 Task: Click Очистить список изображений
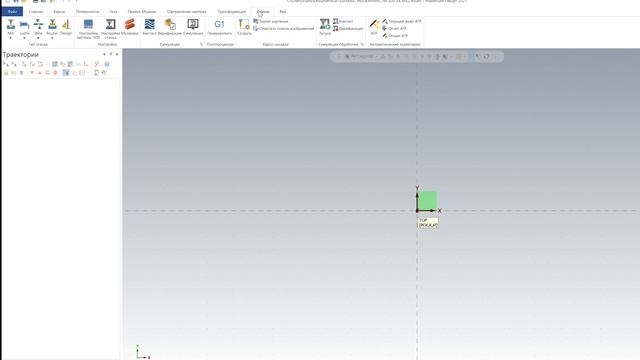click(x=284, y=29)
